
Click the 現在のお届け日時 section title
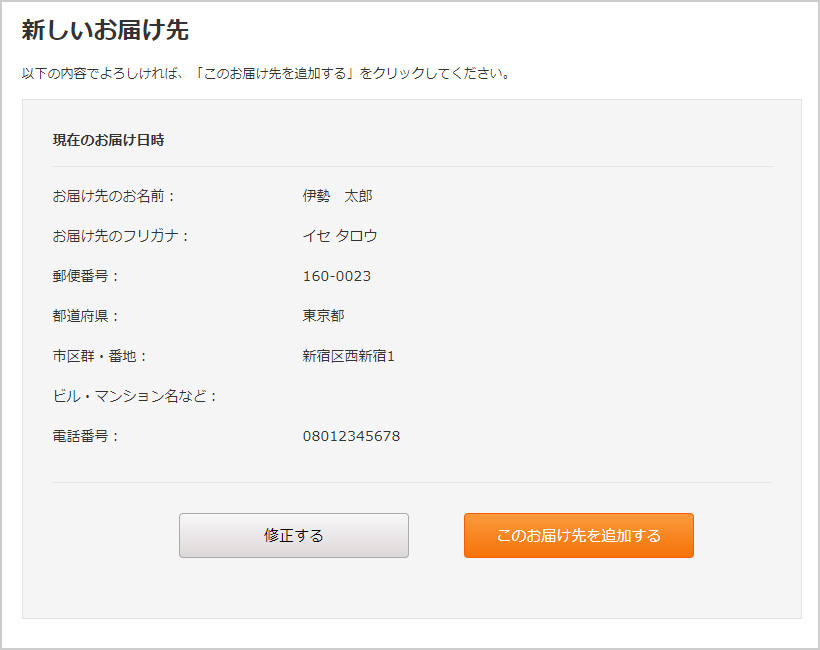tap(108, 140)
